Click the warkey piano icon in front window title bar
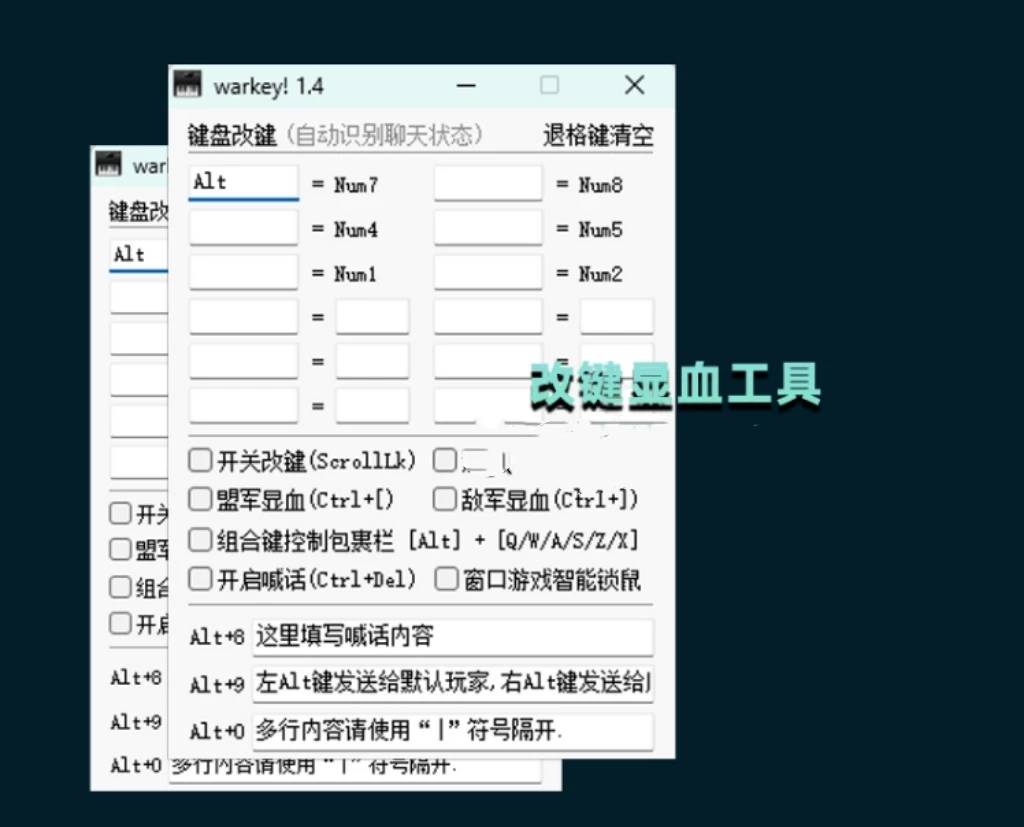Viewport: 1024px width, 827px height. pos(187,85)
